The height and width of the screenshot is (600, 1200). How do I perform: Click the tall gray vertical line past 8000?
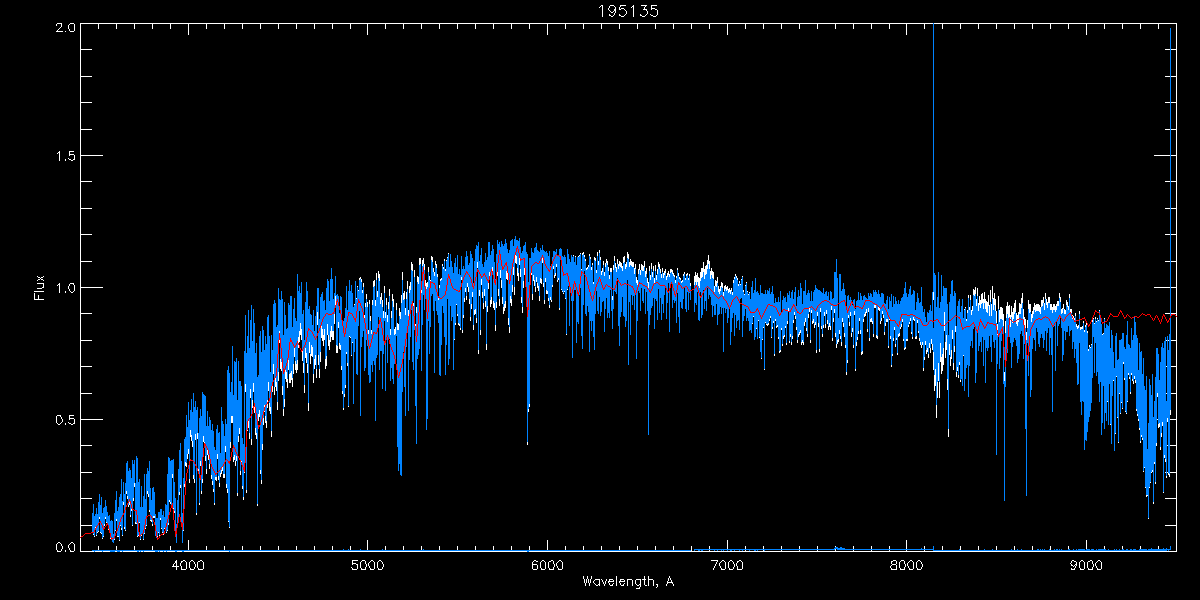(933, 150)
